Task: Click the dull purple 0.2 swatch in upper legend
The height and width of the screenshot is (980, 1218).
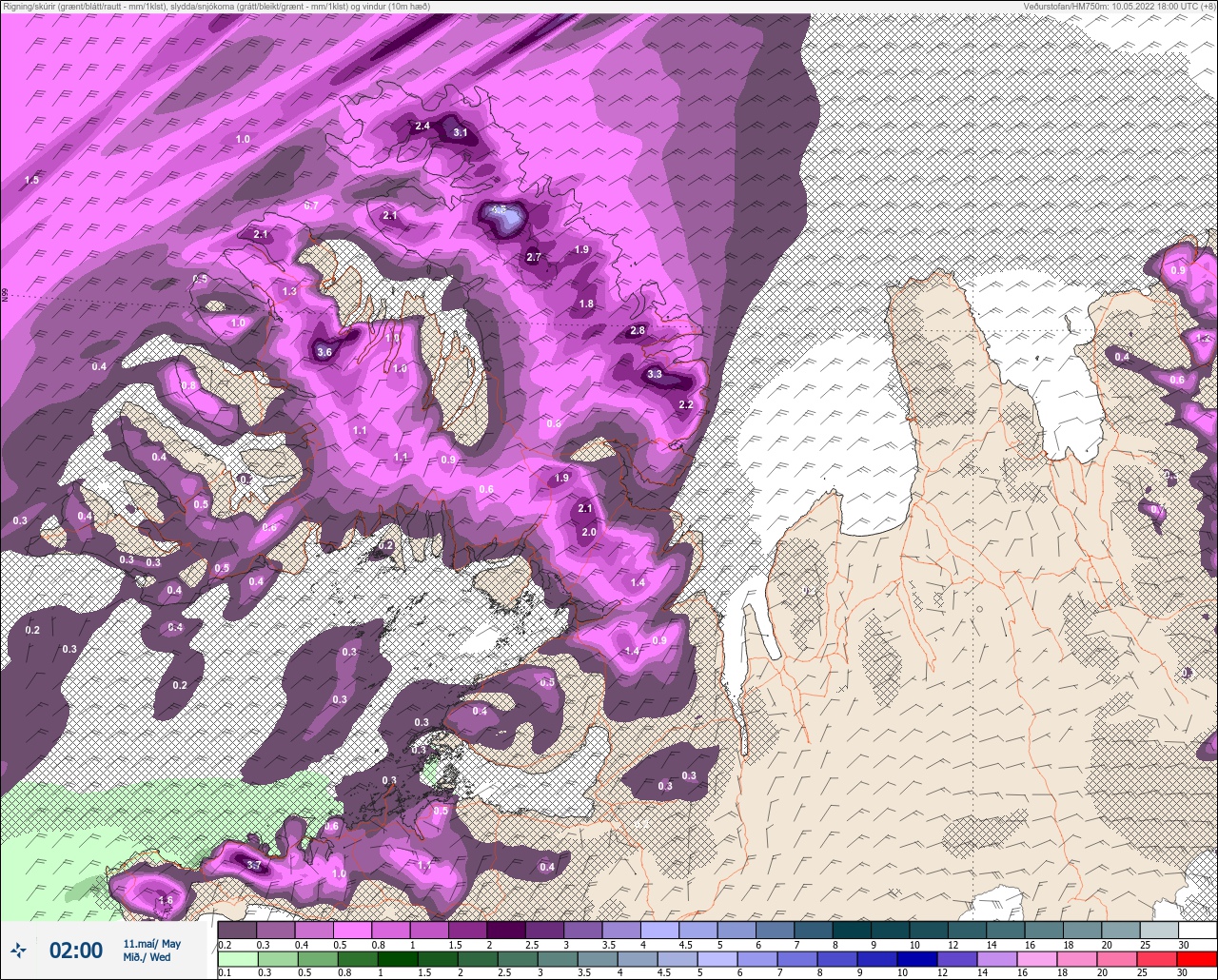Action: 237,930
